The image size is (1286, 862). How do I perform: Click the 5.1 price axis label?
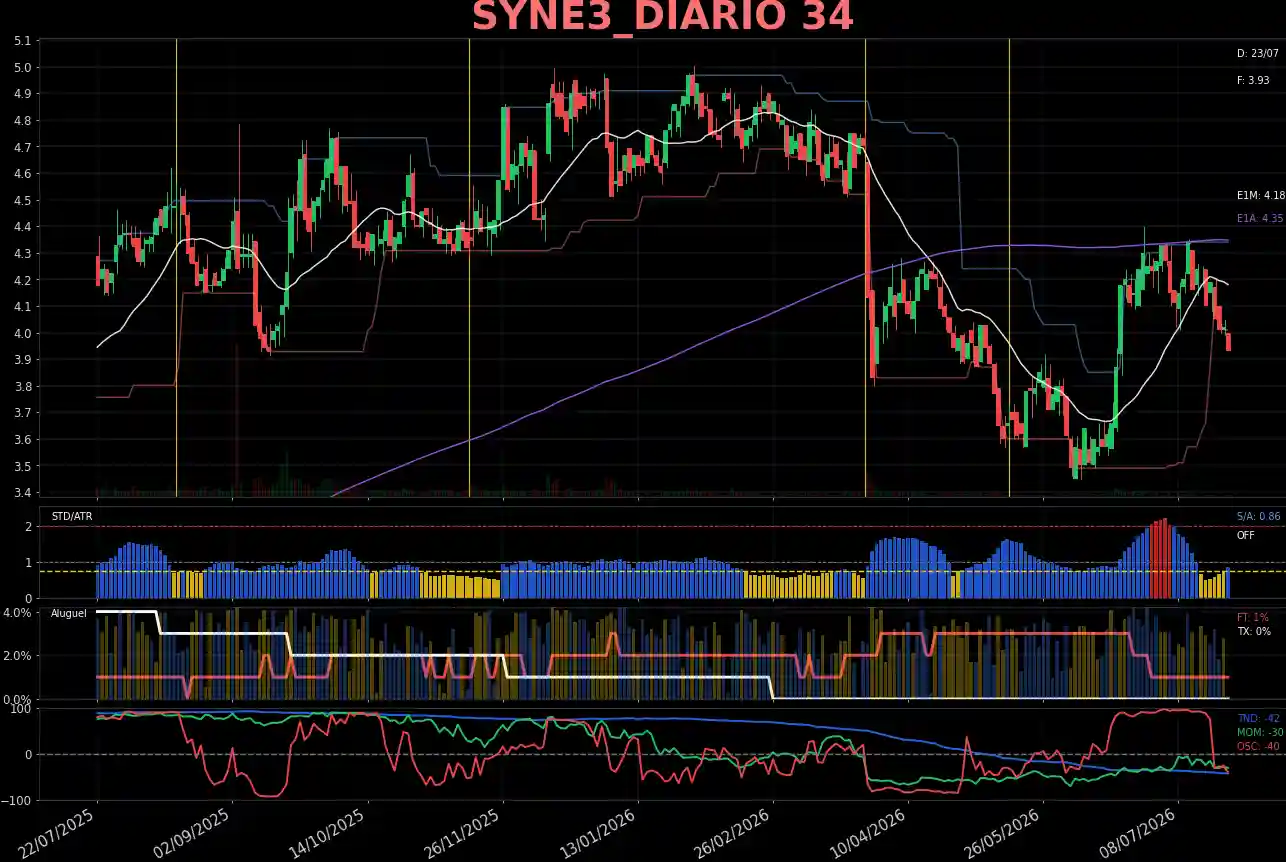[x=22, y=41]
